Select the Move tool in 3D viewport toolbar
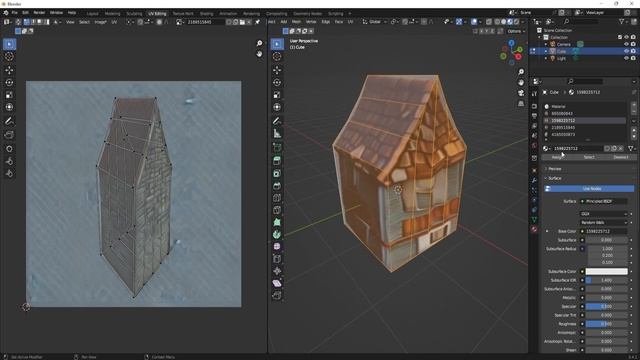The width and height of the screenshot is (640, 360). click(x=277, y=70)
